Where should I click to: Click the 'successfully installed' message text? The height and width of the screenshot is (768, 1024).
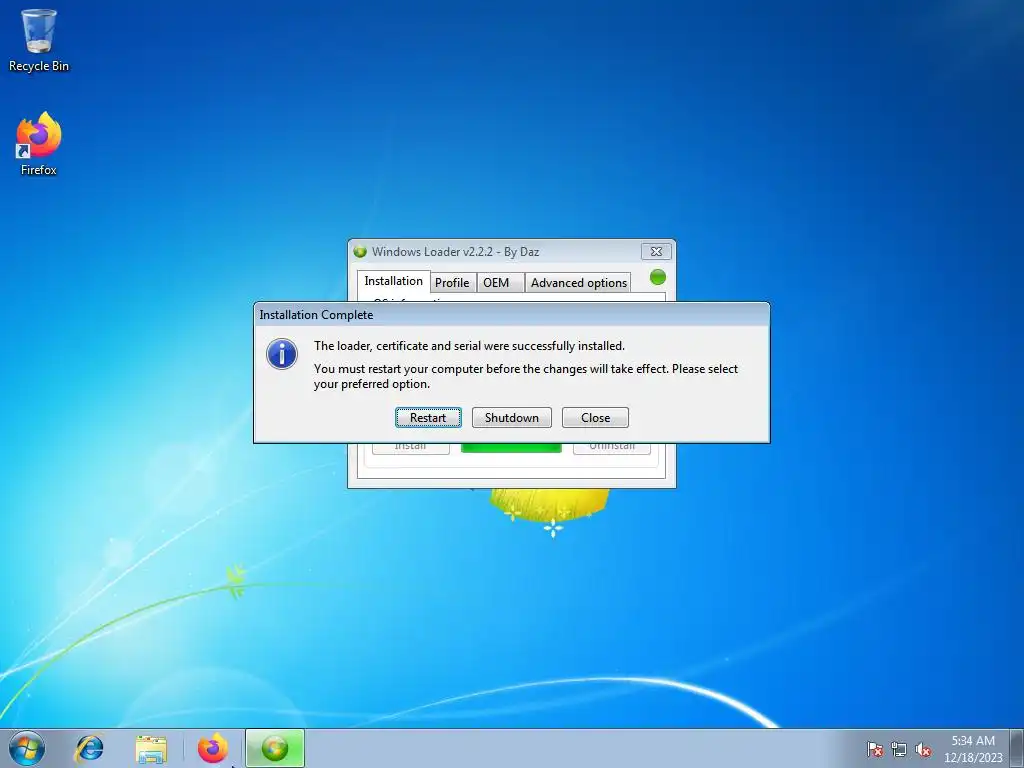(470, 346)
